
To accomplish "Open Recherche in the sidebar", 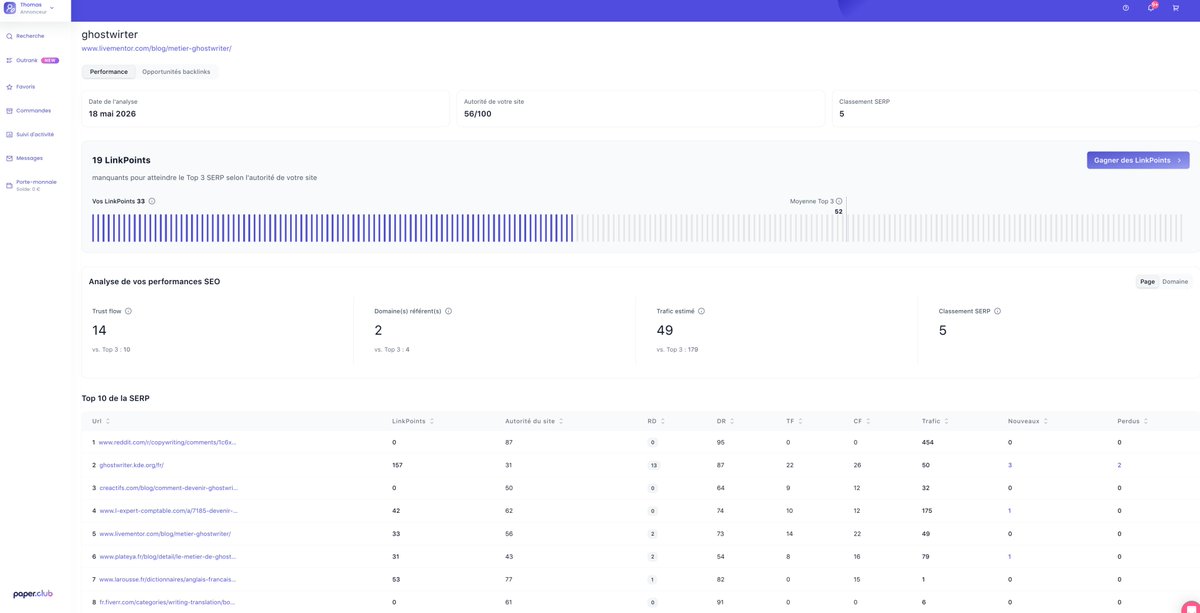I will pyautogui.click(x=30, y=36).
